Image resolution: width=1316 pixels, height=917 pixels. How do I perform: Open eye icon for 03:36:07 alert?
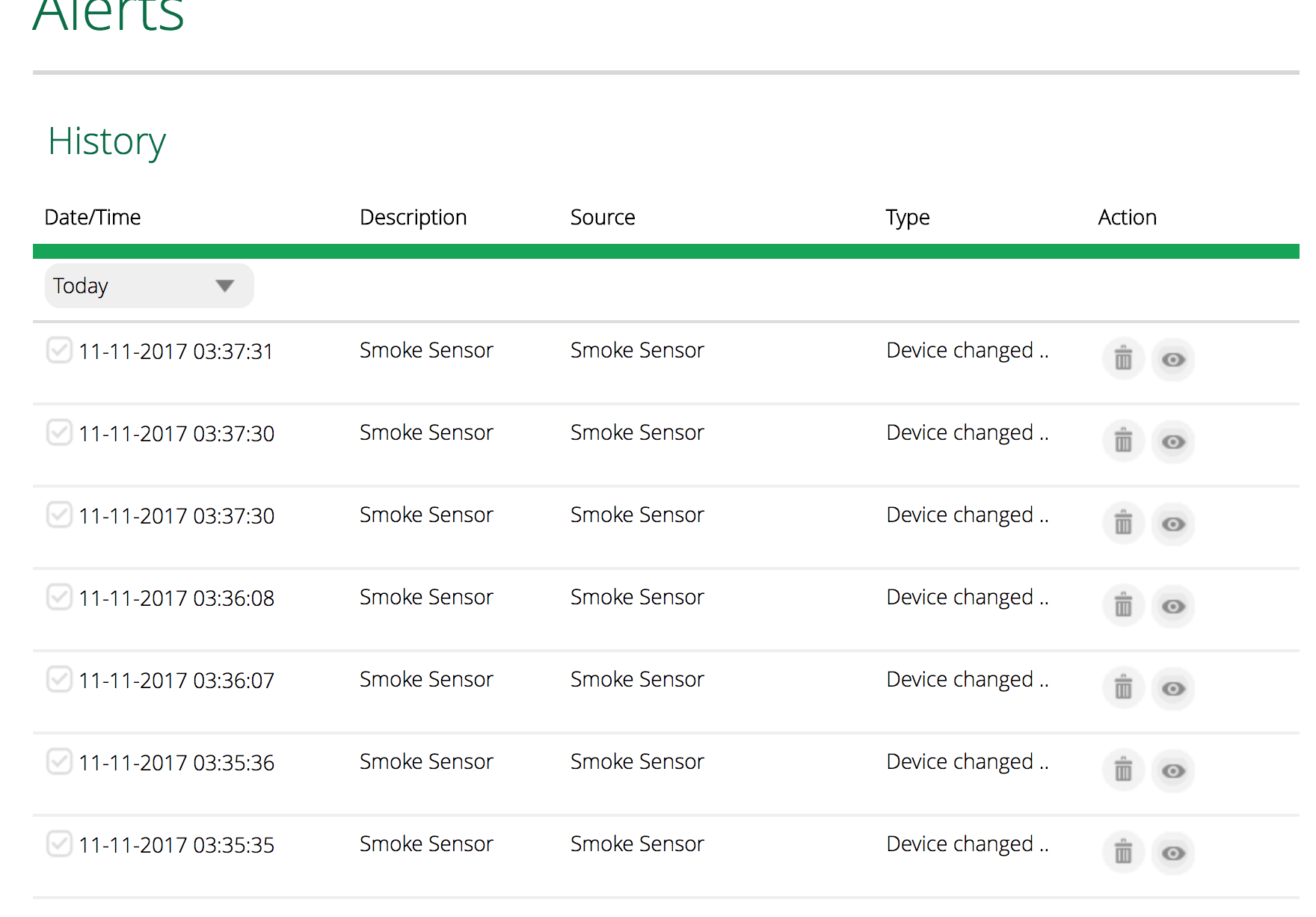[1172, 689]
